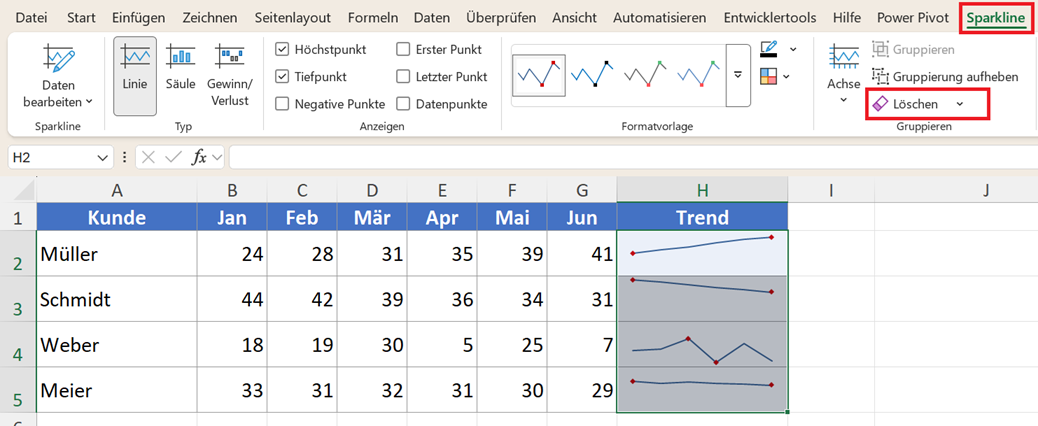Uncheck the Höchstpunkt checkbox
The height and width of the screenshot is (426, 1038).
282,49
